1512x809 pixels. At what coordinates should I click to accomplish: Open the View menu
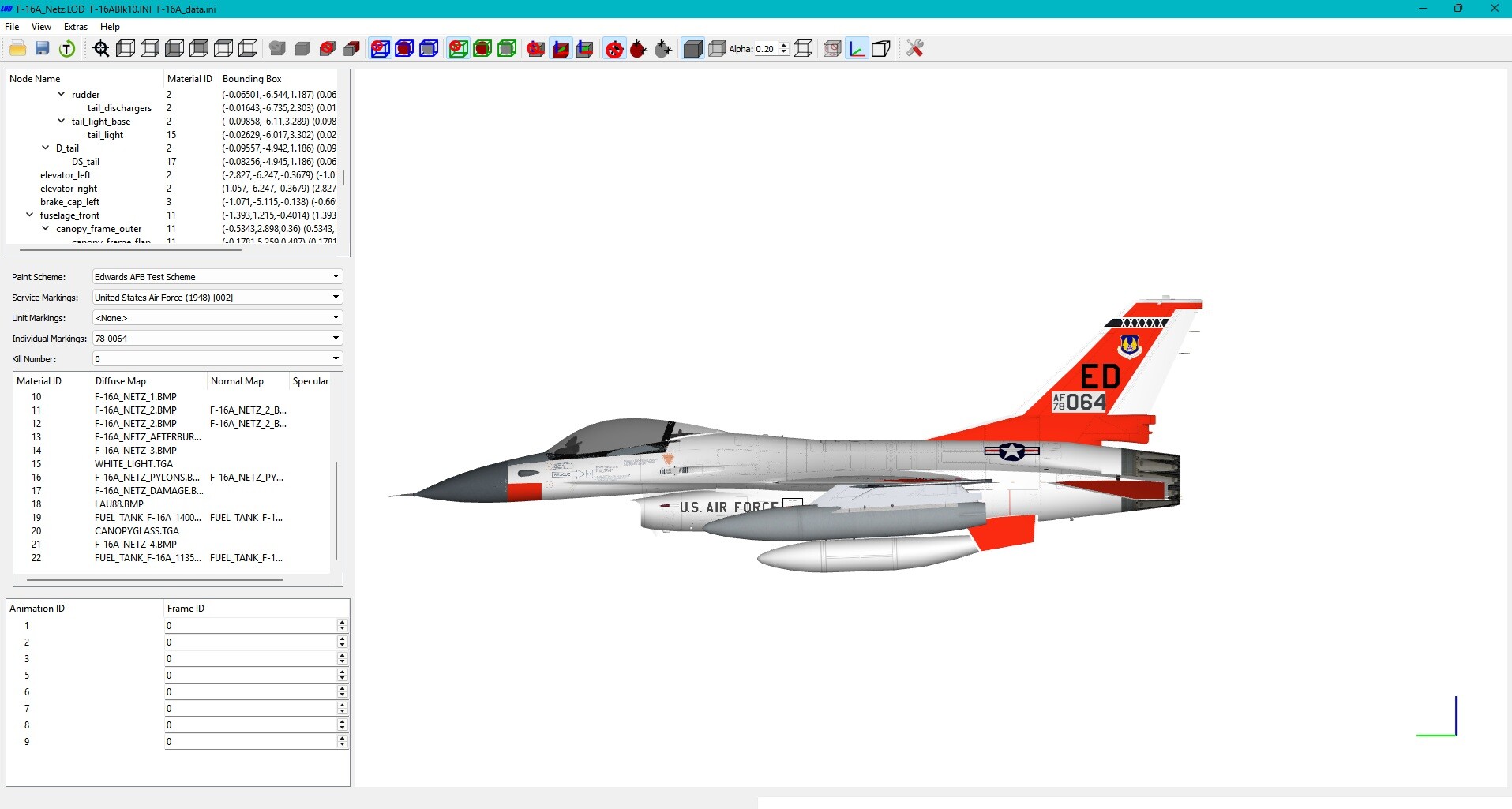point(41,27)
